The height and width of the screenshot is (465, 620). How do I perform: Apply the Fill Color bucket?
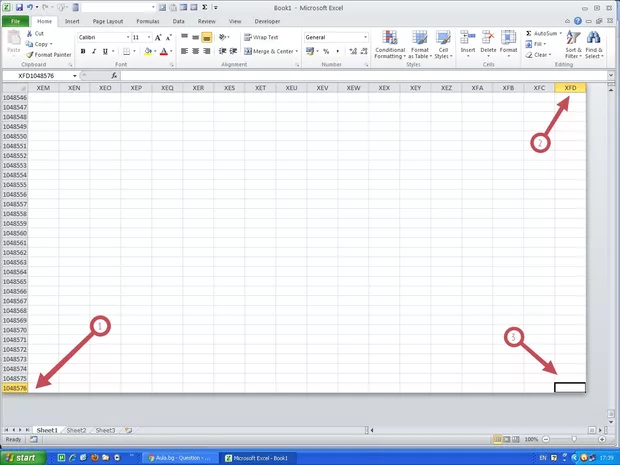click(148, 51)
